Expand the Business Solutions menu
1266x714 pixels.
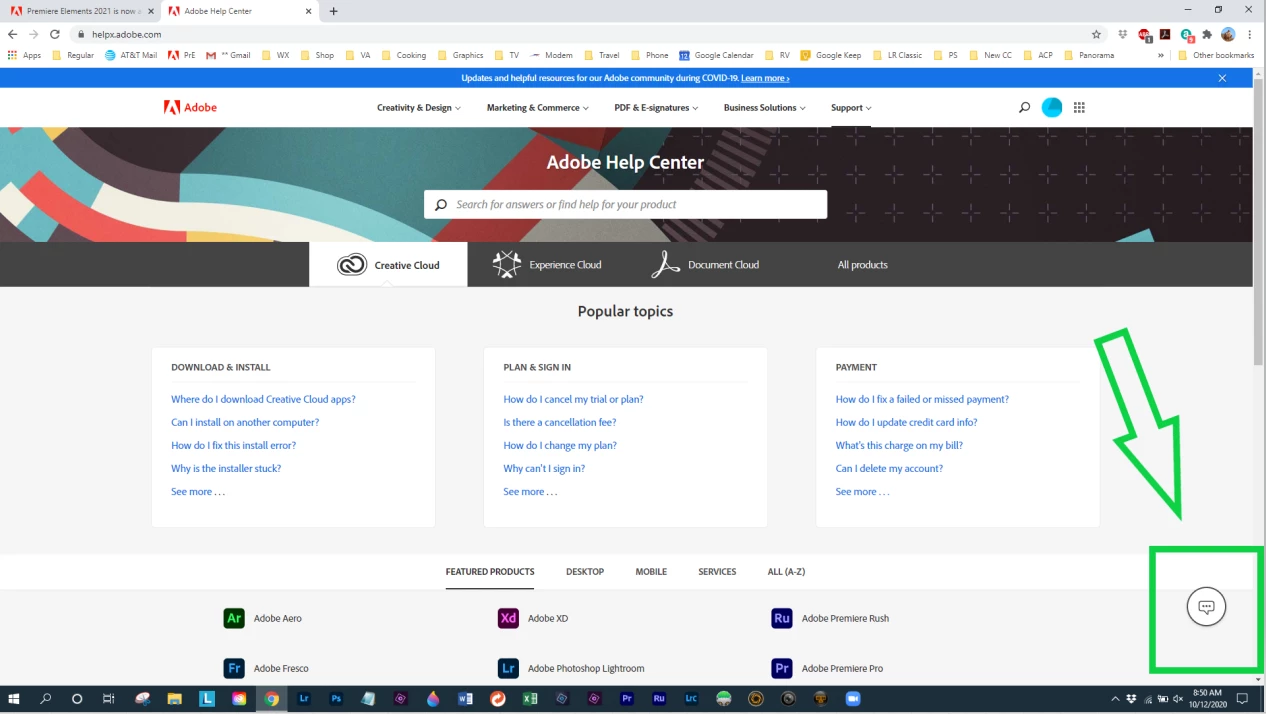click(765, 107)
